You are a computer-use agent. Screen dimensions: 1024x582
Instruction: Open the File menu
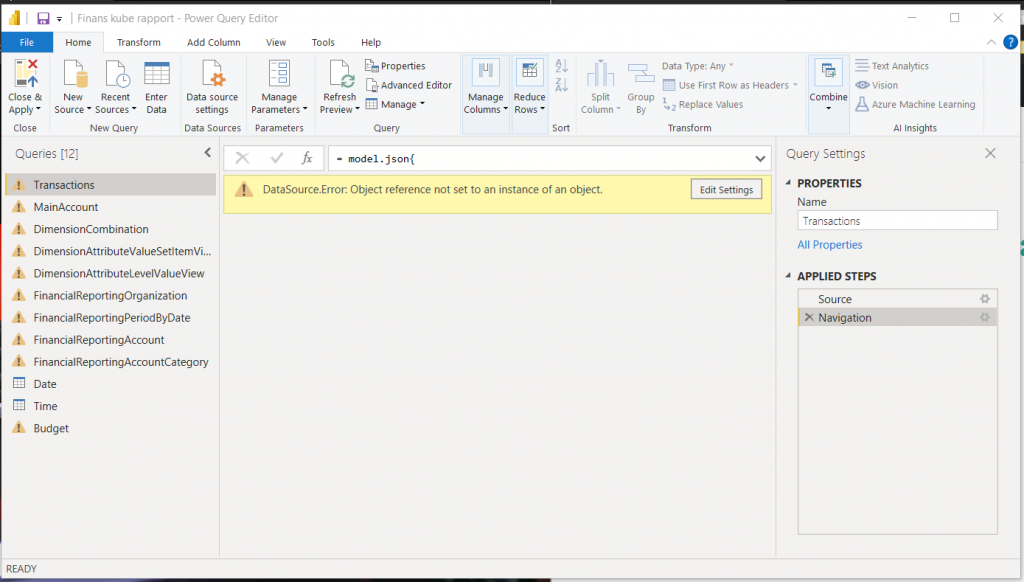(x=27, y=42)
